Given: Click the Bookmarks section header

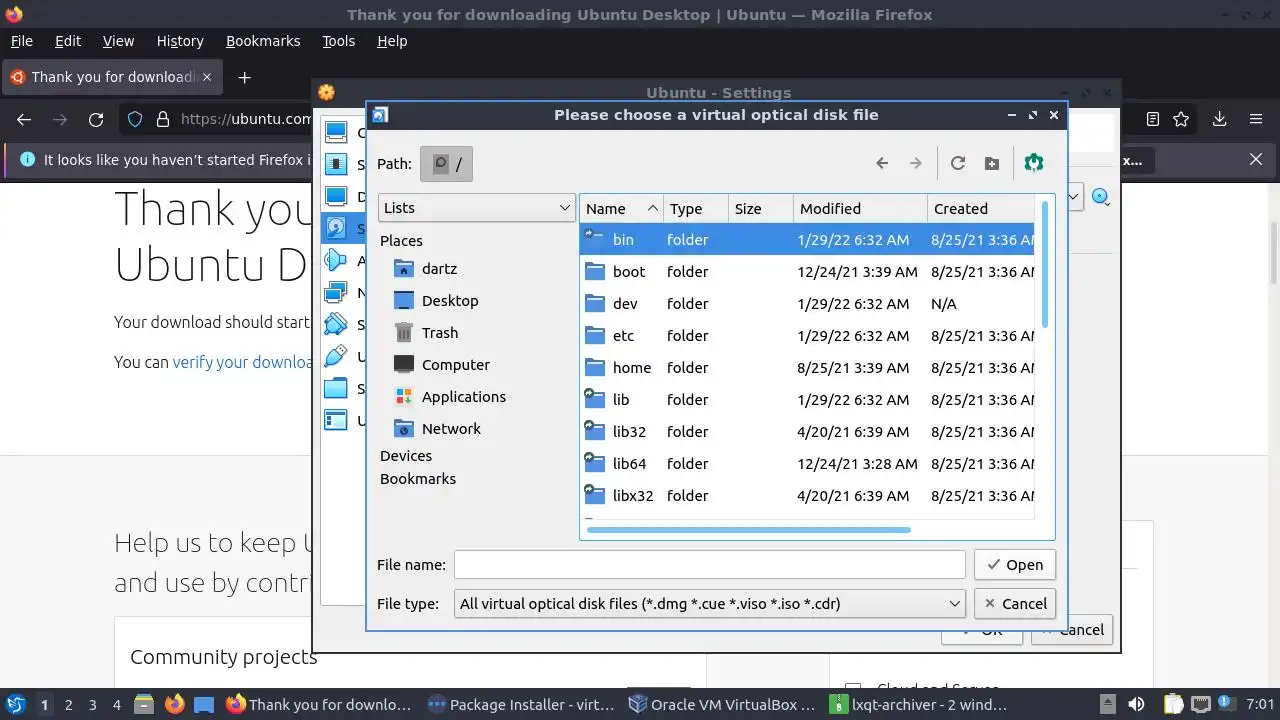Looking at the screenshot, I should point(418,479).
